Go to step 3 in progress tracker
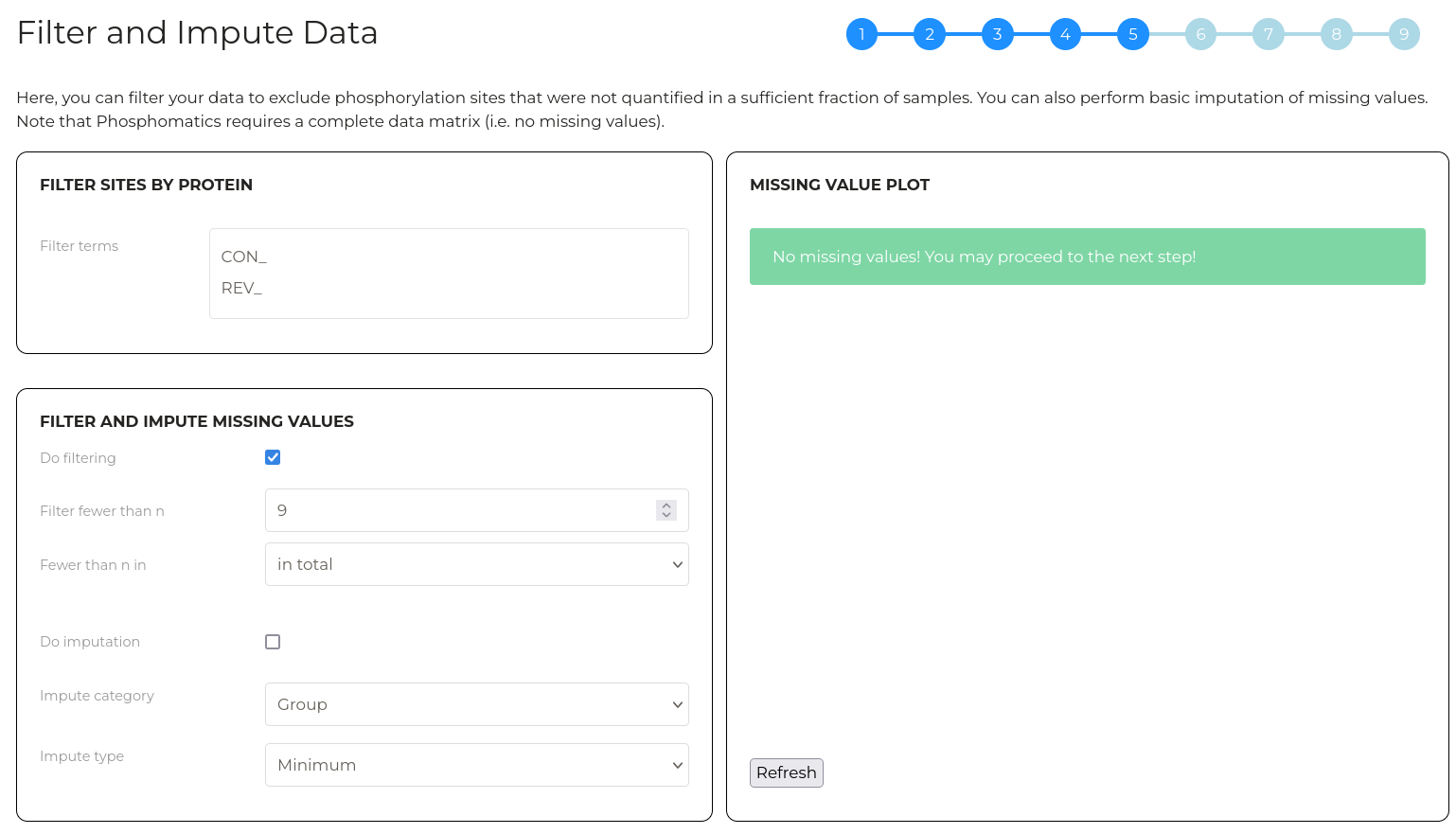 tap(997, 34)
